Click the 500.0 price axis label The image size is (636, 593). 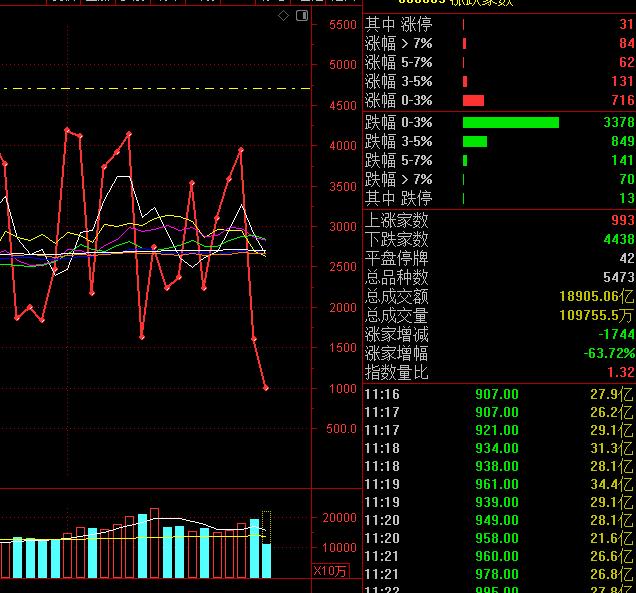tap(341, 429)
